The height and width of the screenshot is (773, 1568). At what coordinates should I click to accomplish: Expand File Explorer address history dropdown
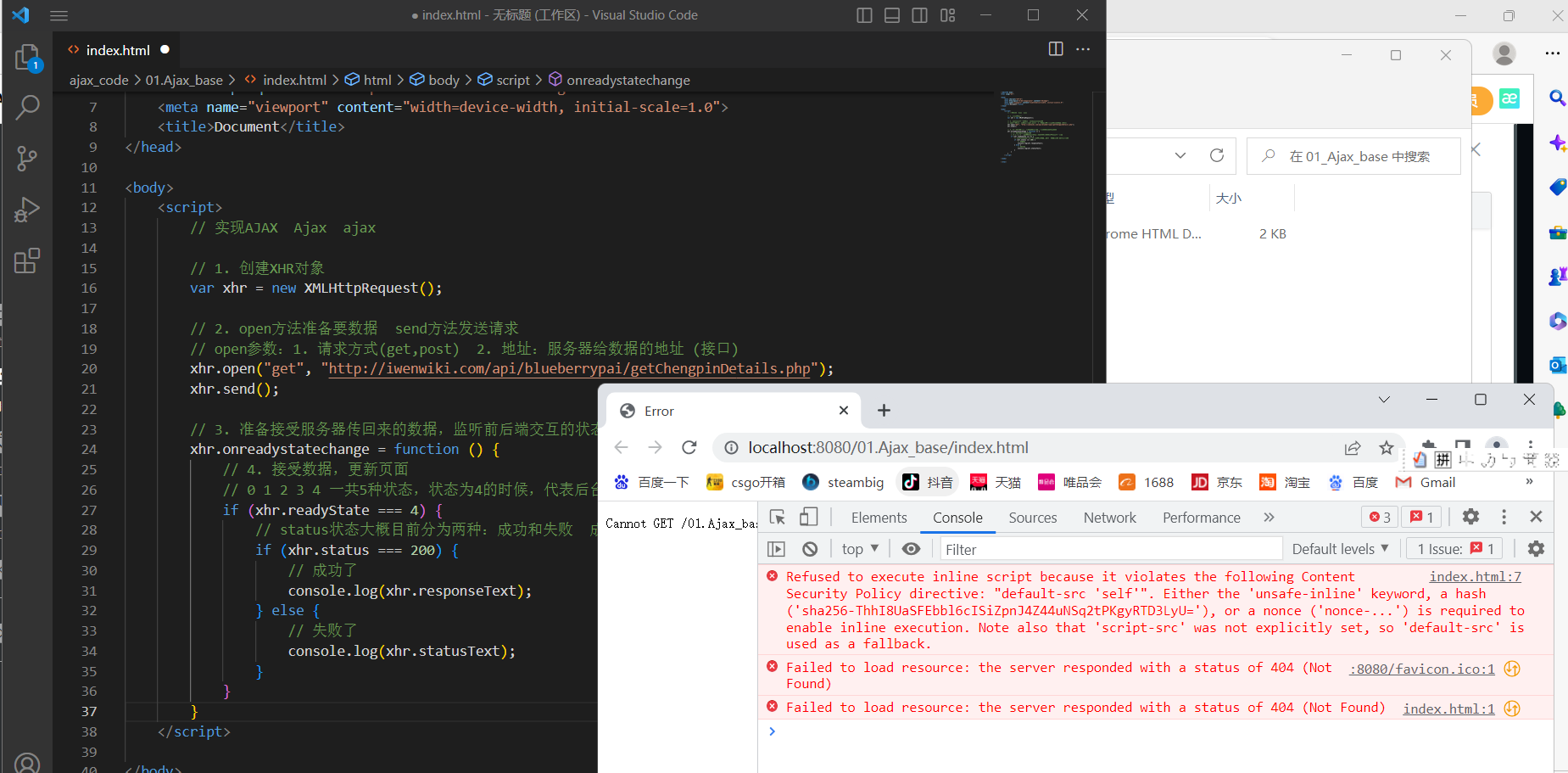pyautogui.click(x=1180, y=155)
